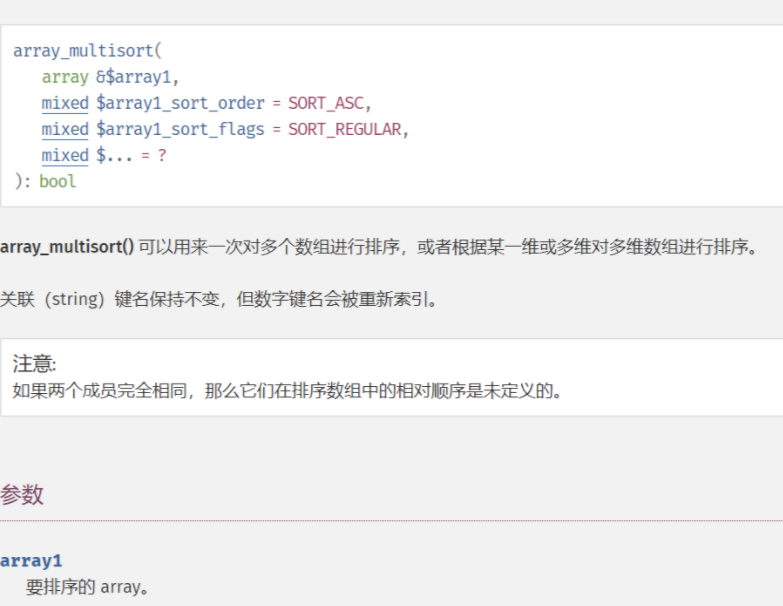783x606 pixels.
Task: Click bold array_multisort() in the description
Action: pos(67,247)
